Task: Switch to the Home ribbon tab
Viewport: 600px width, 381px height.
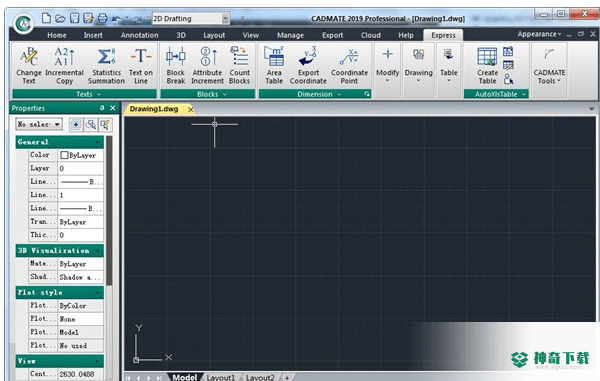Action: click(57, 35)
